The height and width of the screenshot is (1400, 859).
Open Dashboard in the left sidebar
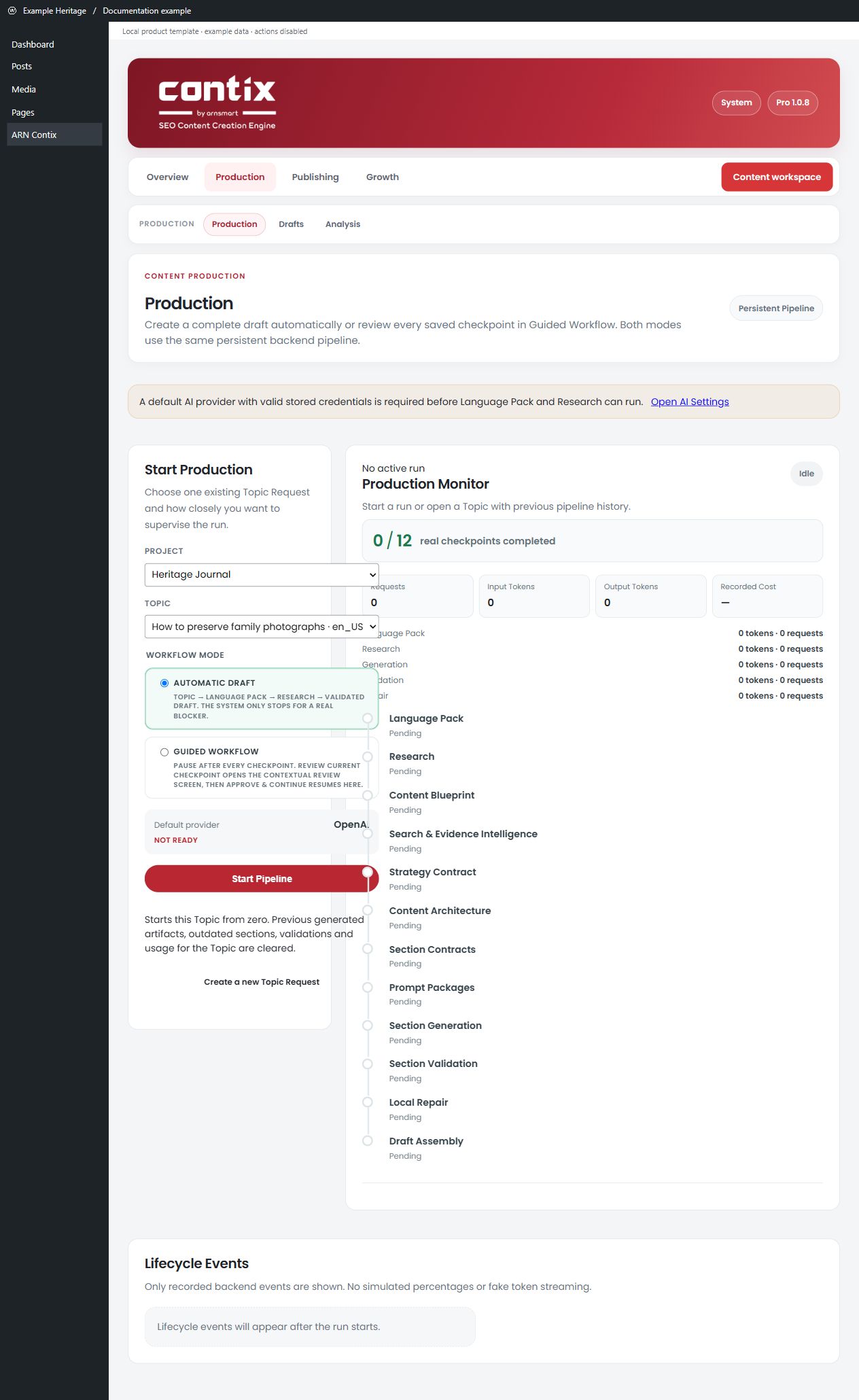pyautogui.click(x=33, y=44)
